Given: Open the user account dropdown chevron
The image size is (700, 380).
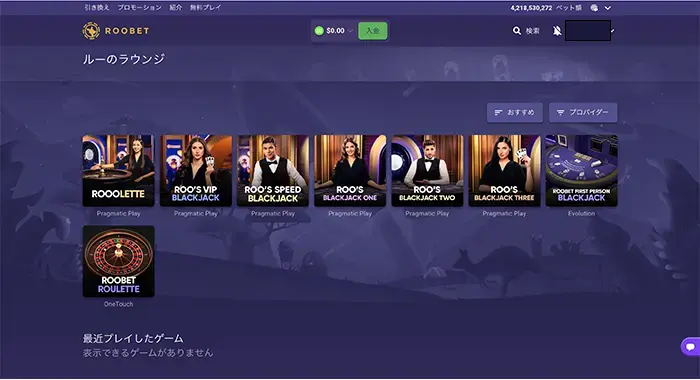Looking at the screenshot, I should pos(612,31).
